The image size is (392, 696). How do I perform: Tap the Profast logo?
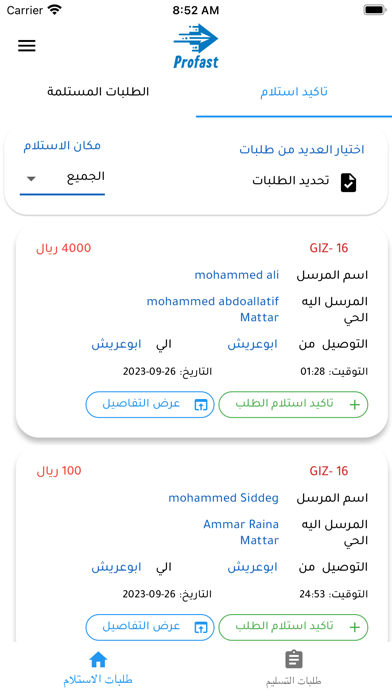(x=196, y=47)
